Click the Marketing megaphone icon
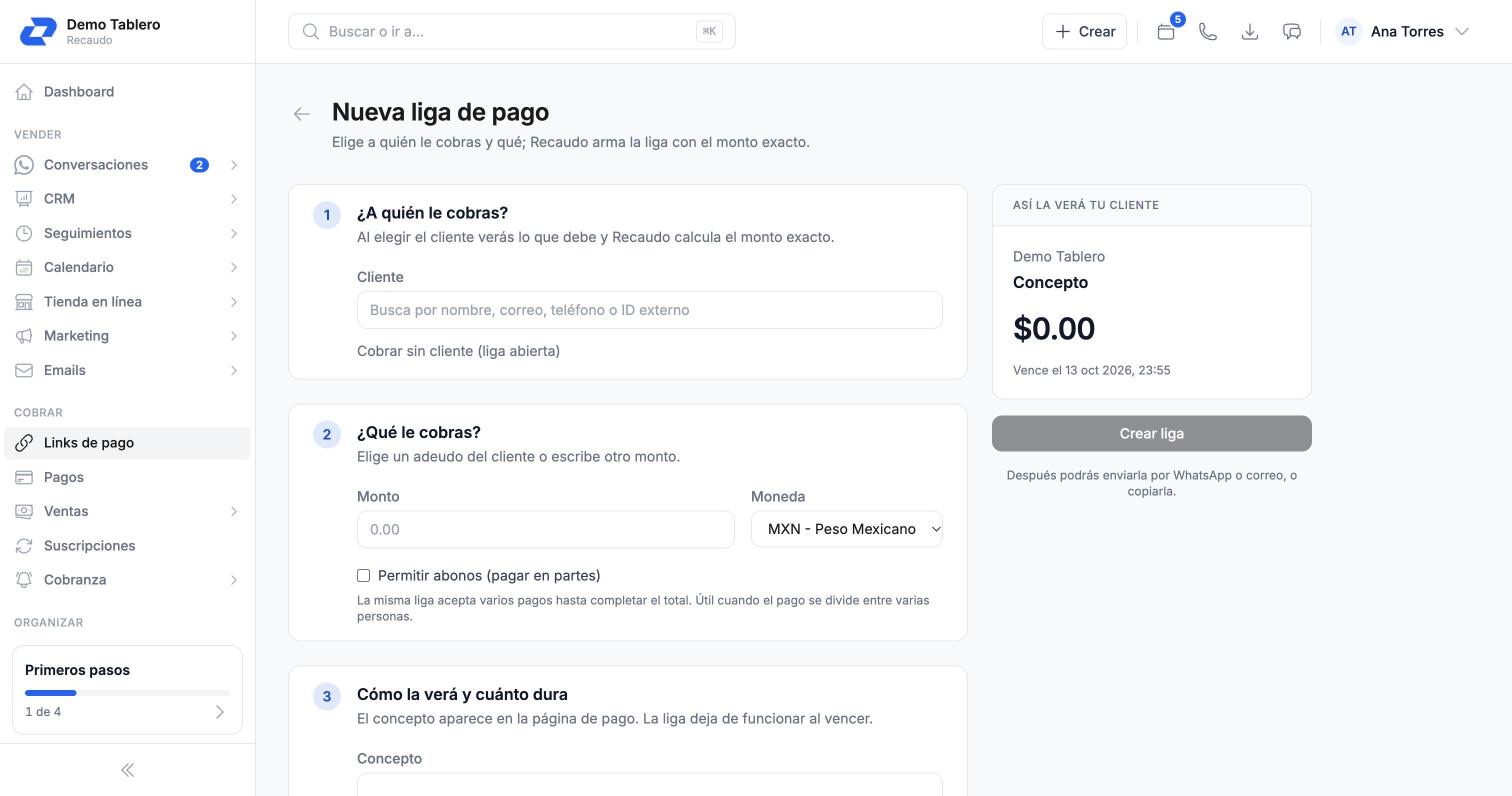Image resolution: width=1512 pixels, height=796 pixels. coord(24,336)
